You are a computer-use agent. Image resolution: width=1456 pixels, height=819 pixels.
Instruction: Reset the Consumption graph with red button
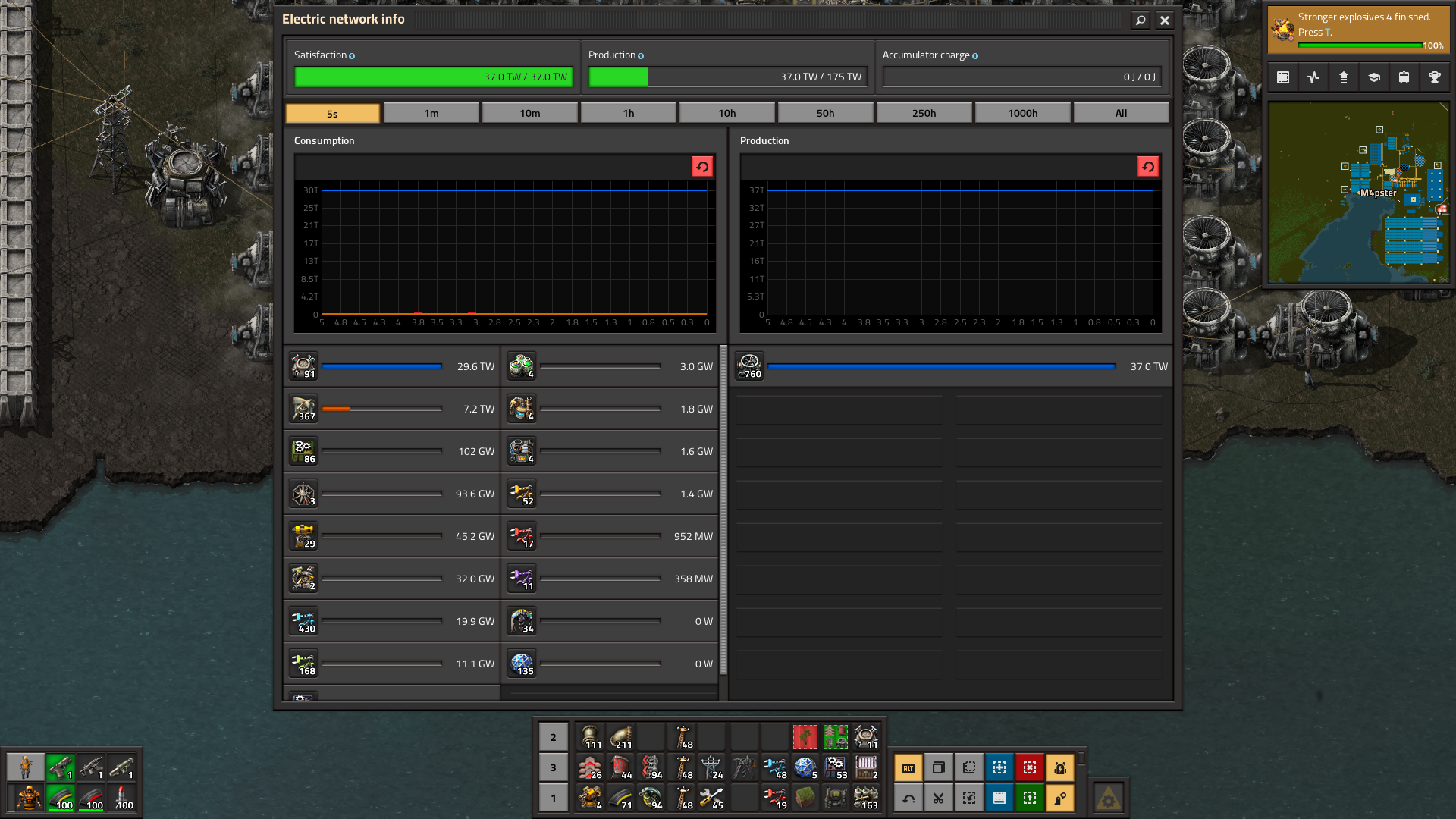click(x=702, y=167)
